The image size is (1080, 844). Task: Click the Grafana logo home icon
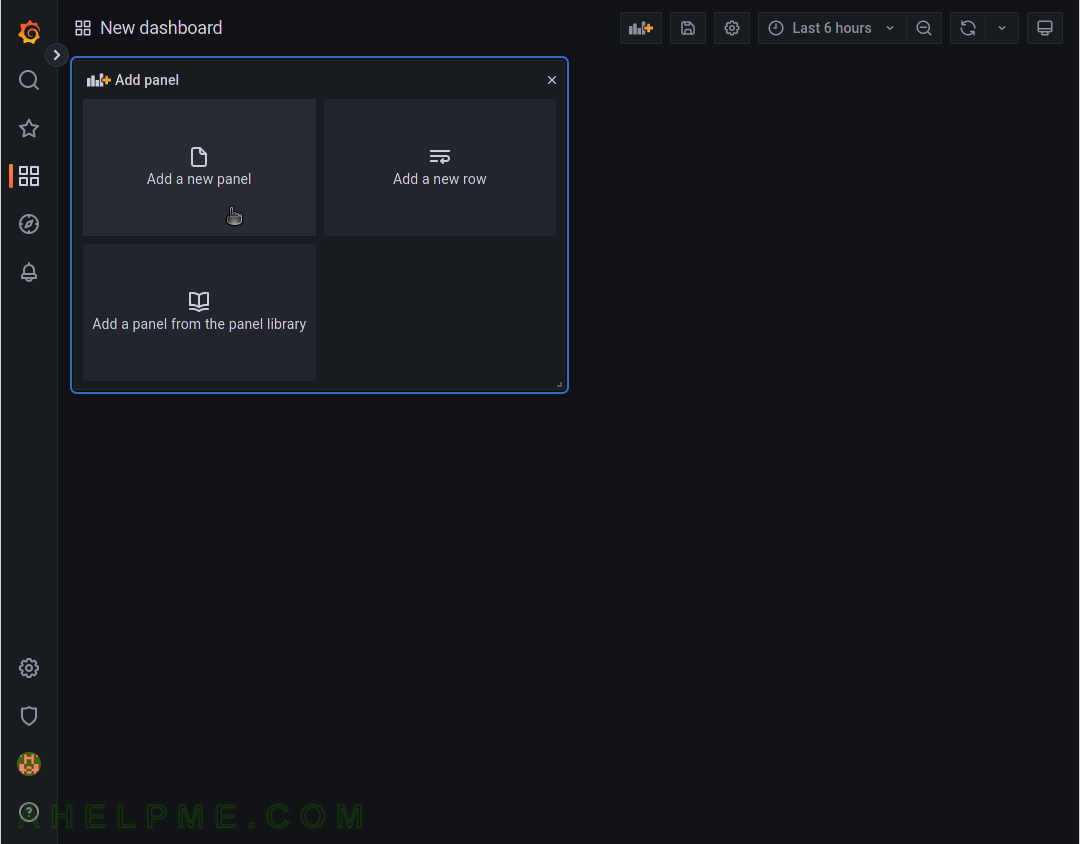tap(29, 32)
